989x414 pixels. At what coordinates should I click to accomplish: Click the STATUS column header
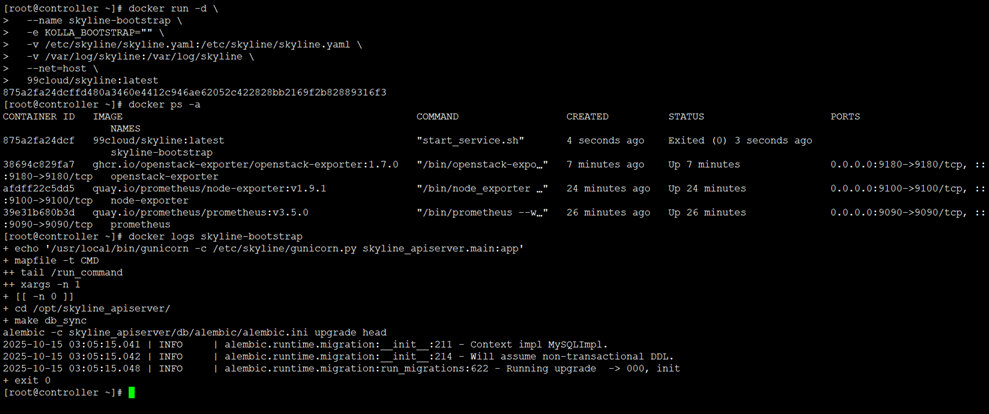click(x=687, y=117)
